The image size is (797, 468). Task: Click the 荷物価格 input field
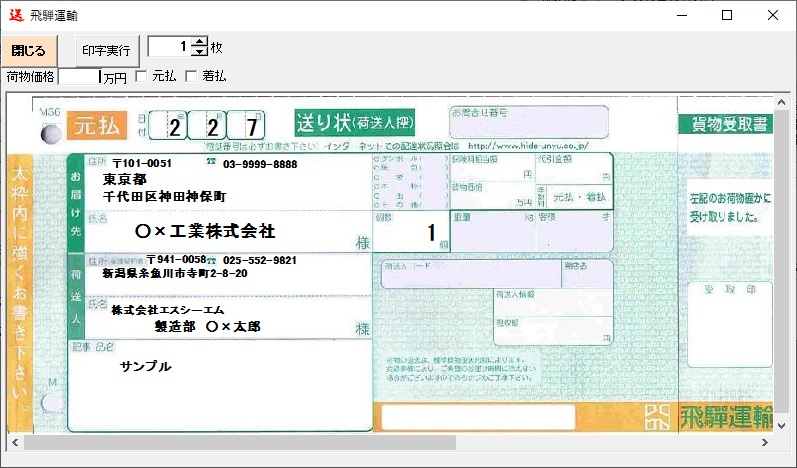coord(80,77)
